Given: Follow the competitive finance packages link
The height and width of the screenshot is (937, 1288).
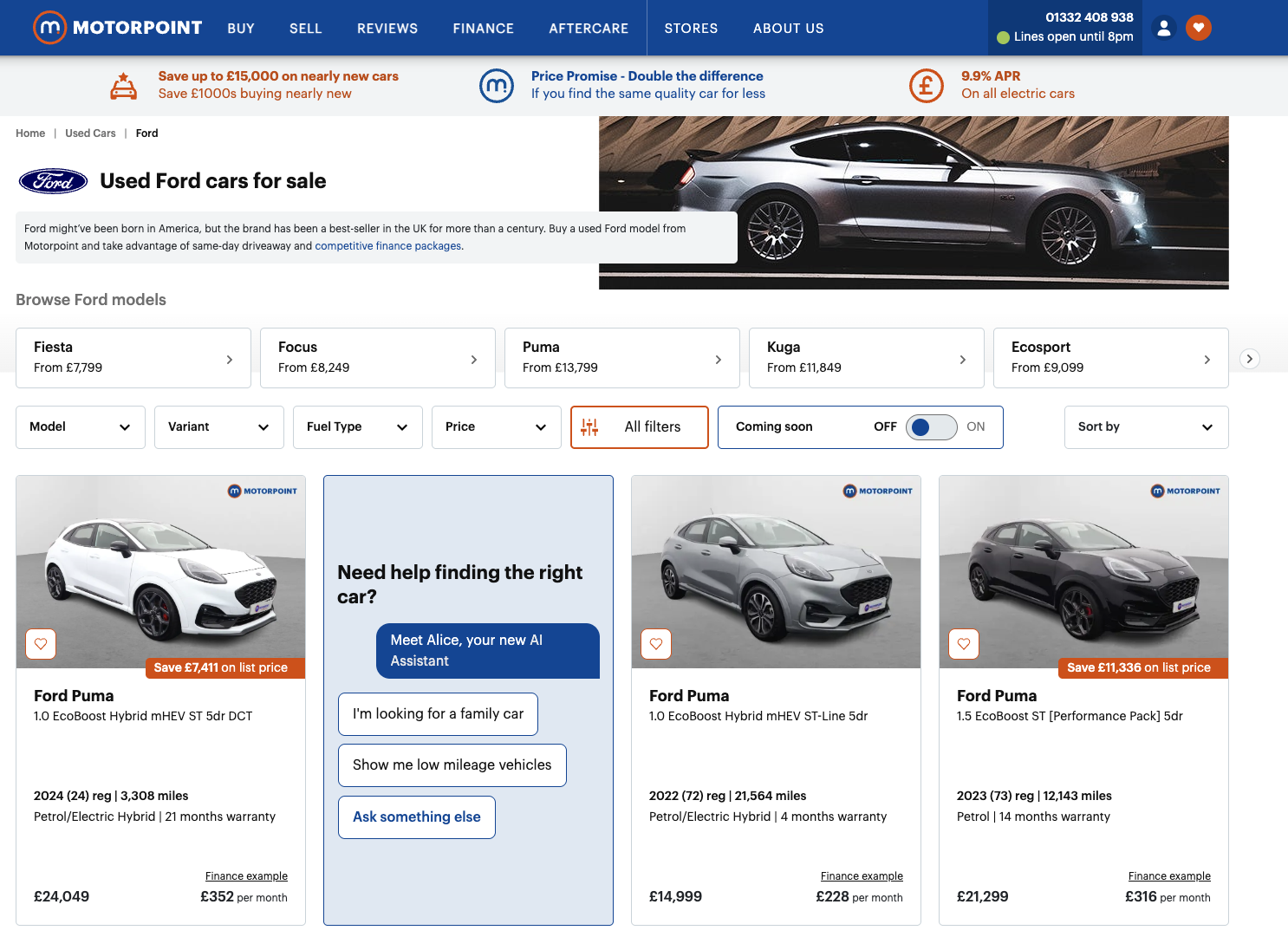Looking at the screenshot, I should [388, 246].
